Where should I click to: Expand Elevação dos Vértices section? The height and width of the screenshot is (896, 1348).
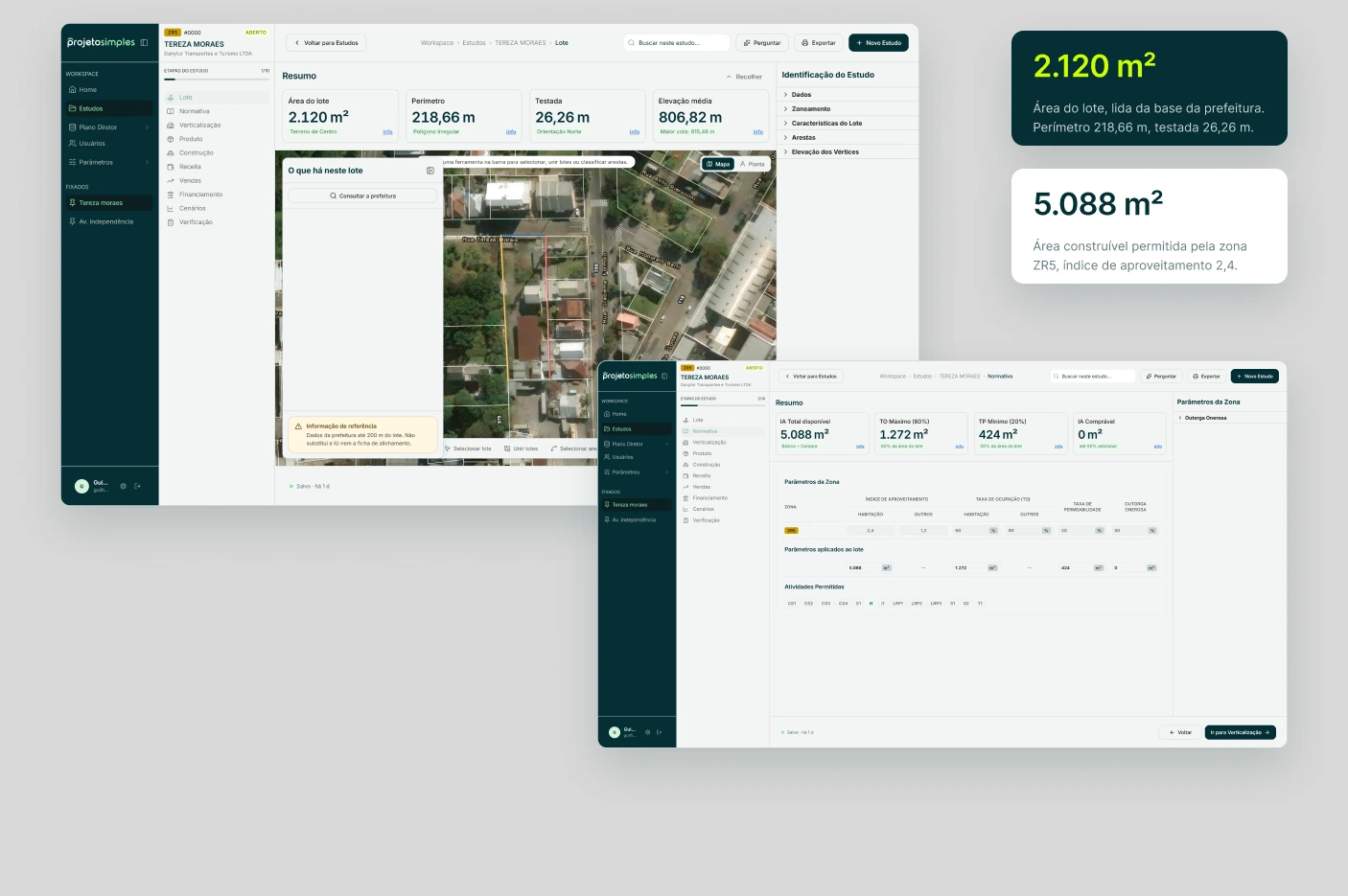click(x=848, y=152)
